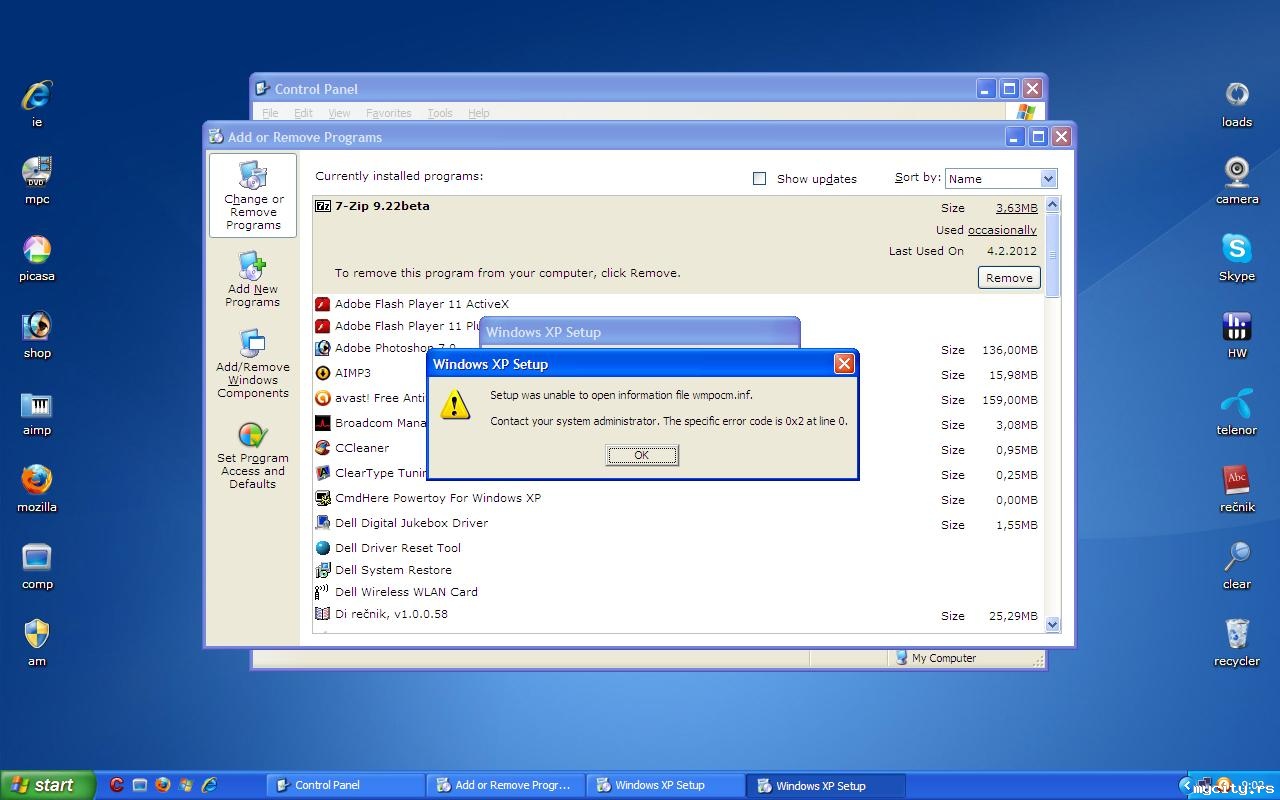Switch to Control Panel taskbar button

[345, 785]
